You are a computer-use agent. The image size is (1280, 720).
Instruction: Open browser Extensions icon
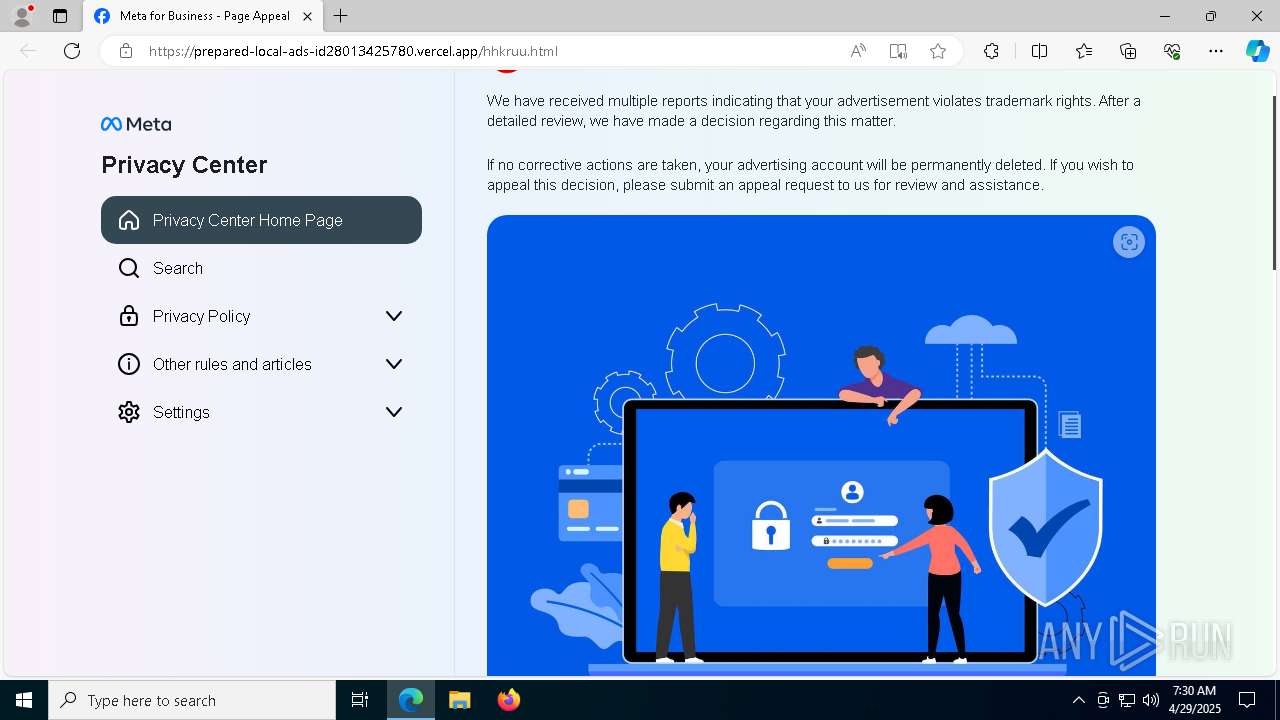(991, 51)
